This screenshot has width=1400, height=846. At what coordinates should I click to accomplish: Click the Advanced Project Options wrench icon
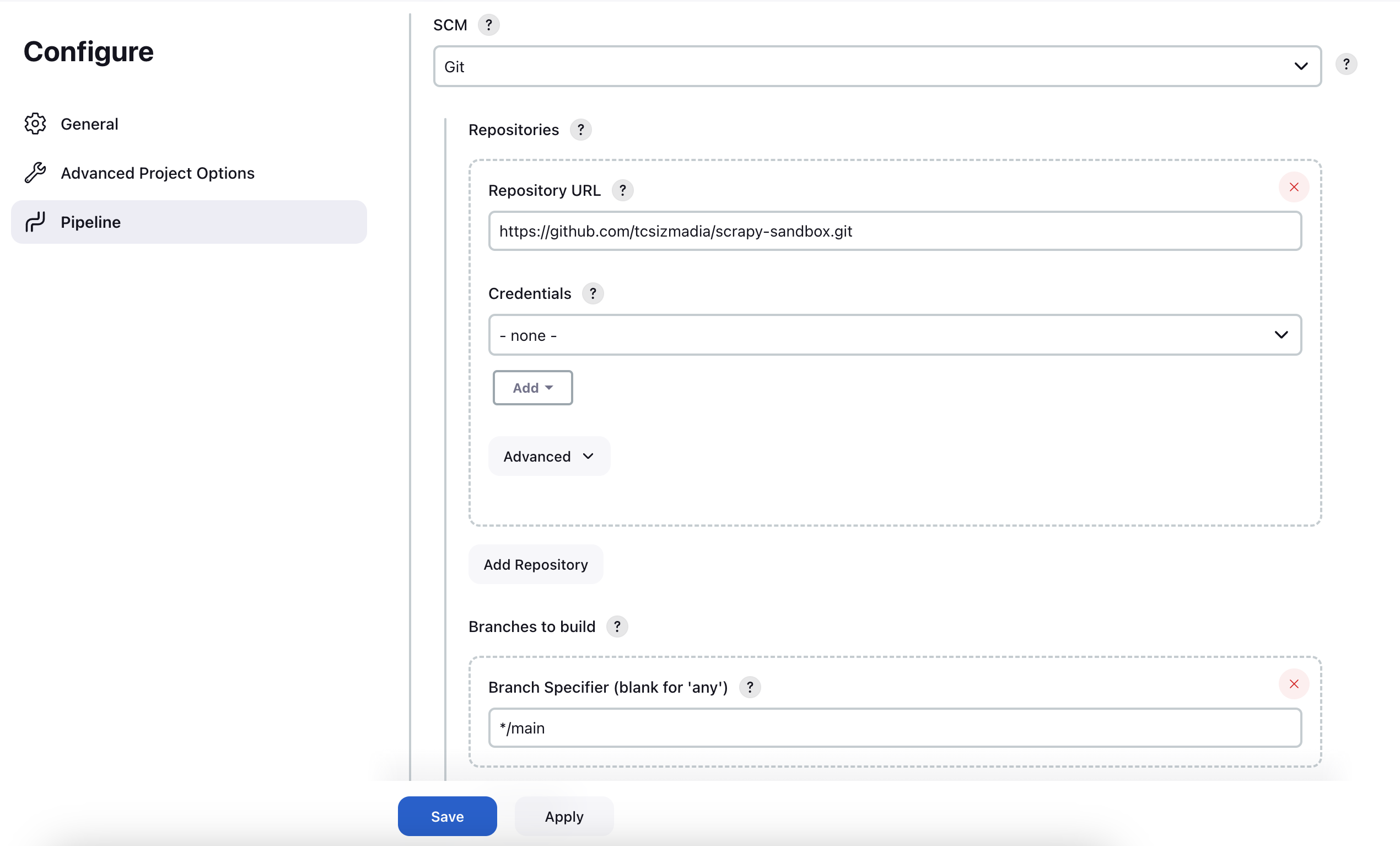tap(36, 172)
